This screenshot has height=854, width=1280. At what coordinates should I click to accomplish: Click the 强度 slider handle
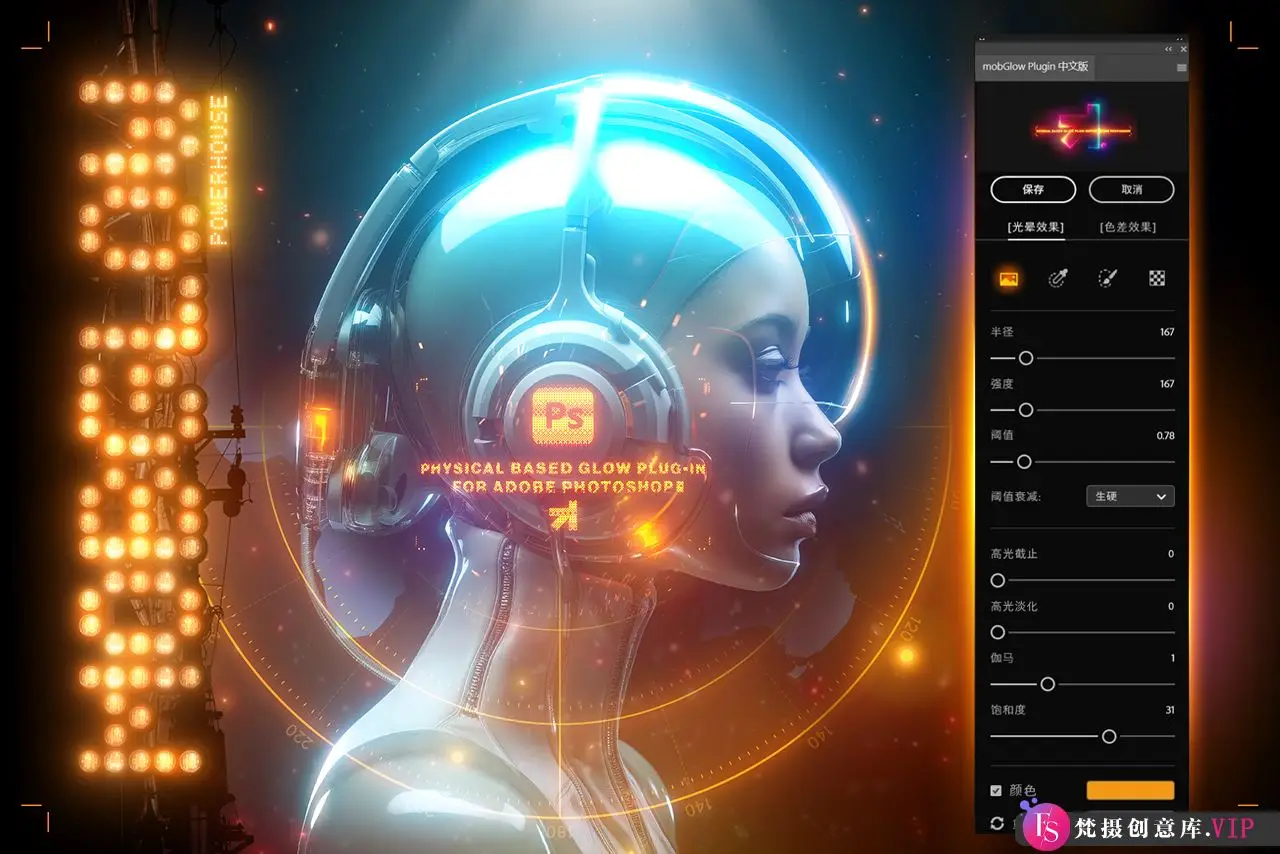[x=1025, y=410]
